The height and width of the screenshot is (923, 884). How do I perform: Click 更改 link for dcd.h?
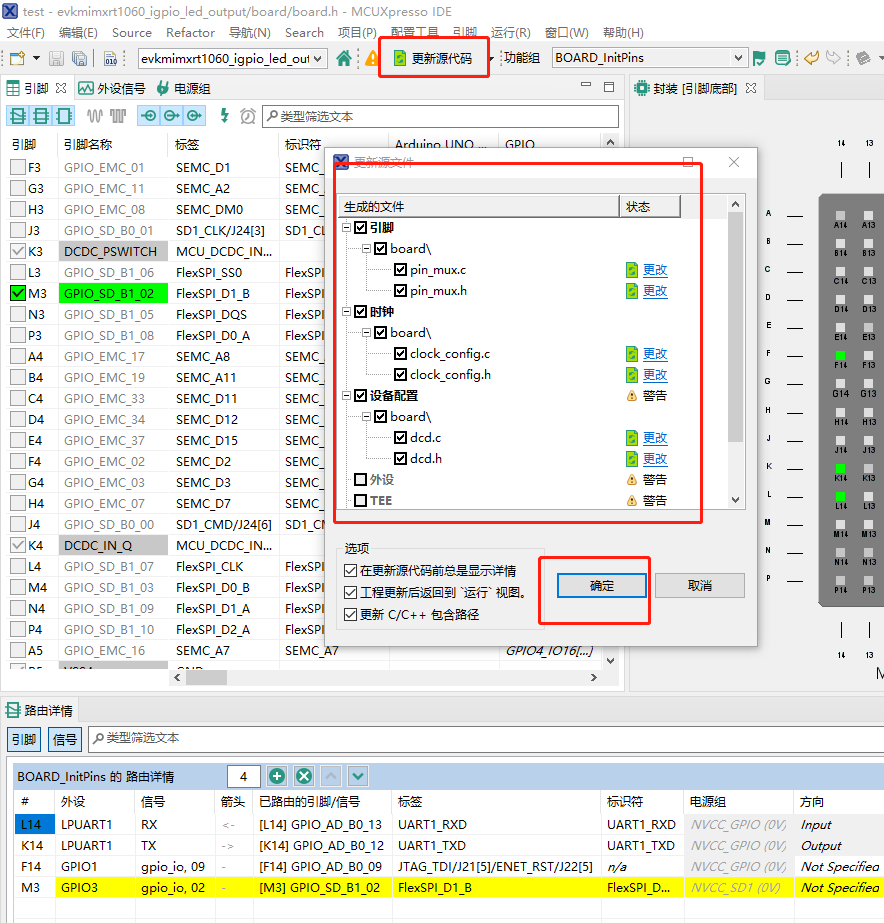click(x=655, y=459)
